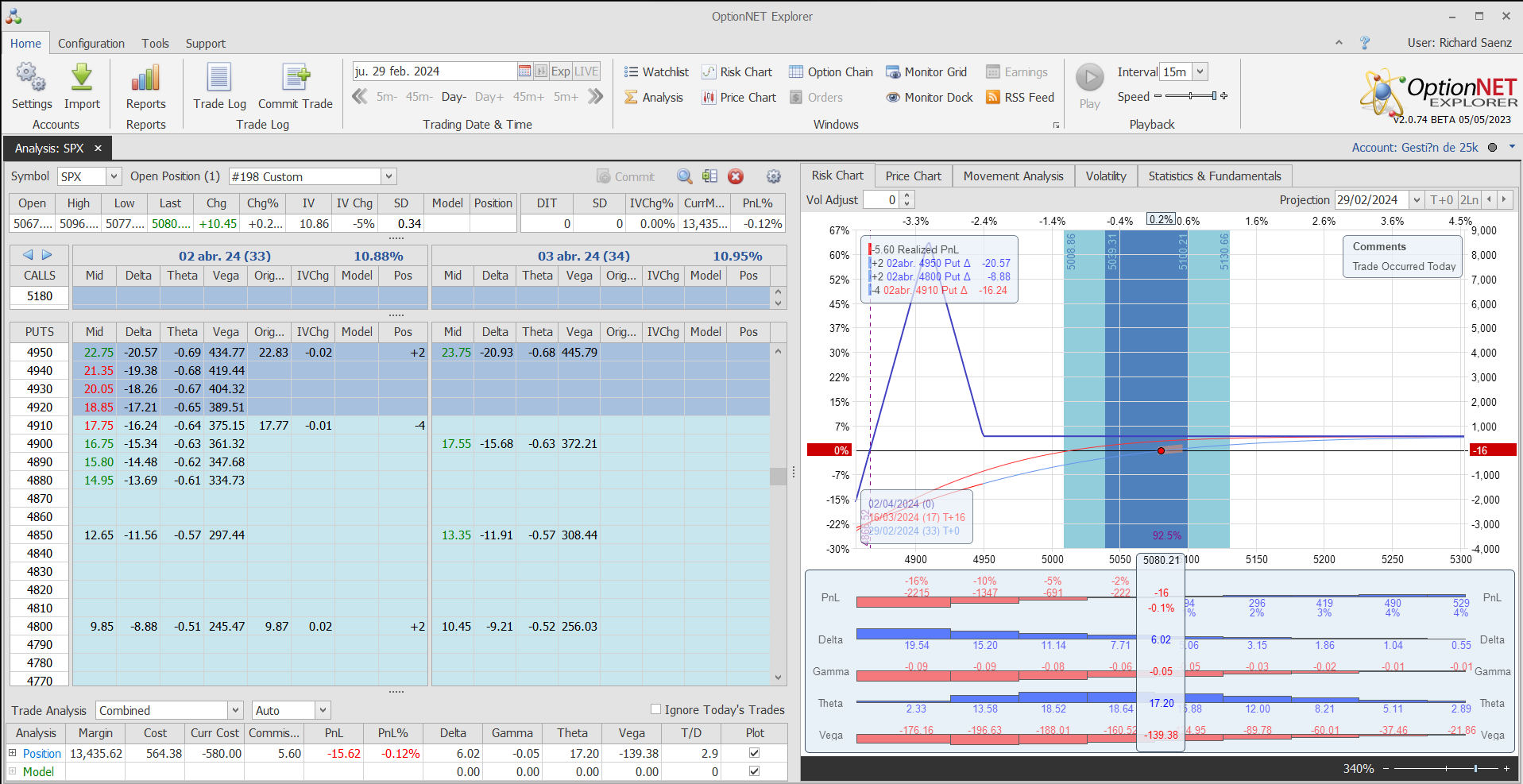Expand the Symbol SPX dropdown
The height and width of the screenshot is (784, 1523).
pos(114,176)
